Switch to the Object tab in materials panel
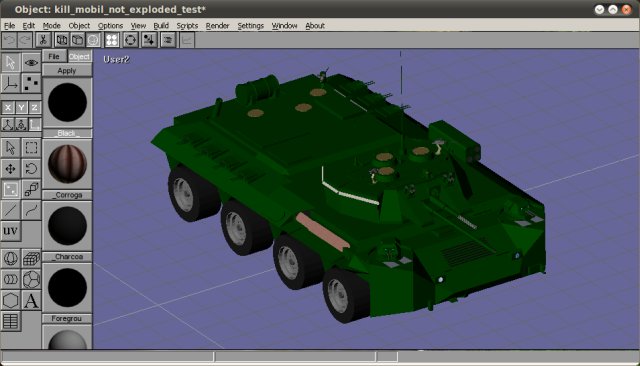The height and width of the screenshot is (366, 640). (80, 57)
